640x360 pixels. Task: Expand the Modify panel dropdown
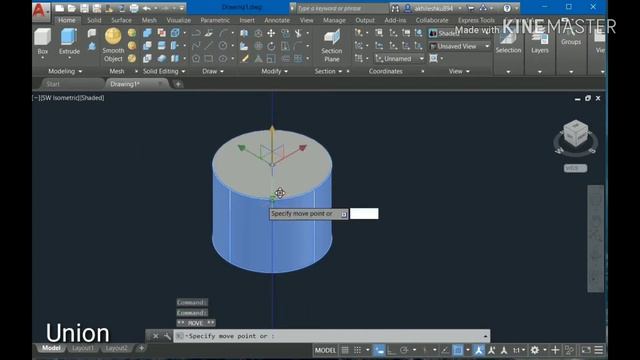click(274, 71)
